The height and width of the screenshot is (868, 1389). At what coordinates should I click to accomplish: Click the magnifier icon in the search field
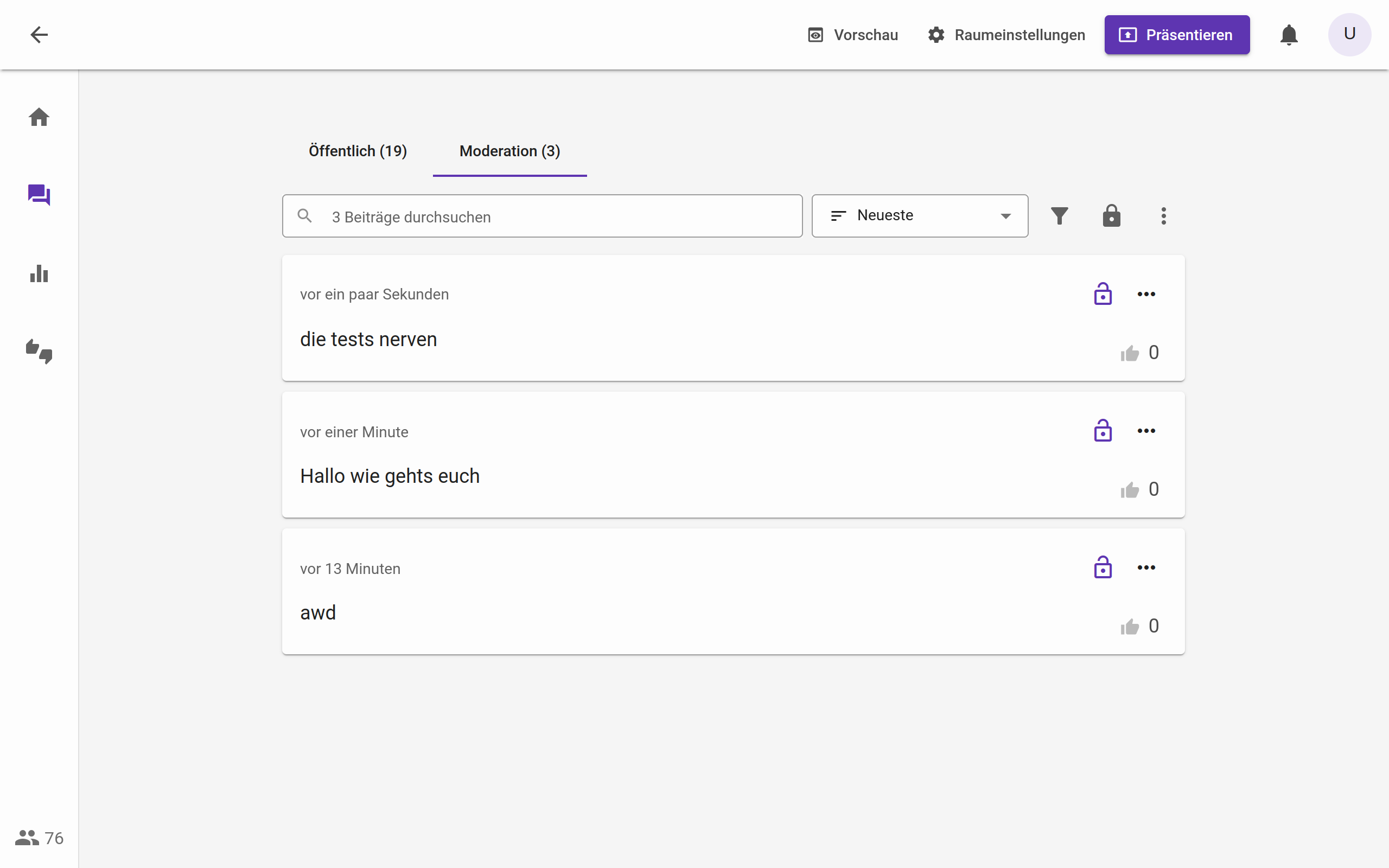[305, 216]
